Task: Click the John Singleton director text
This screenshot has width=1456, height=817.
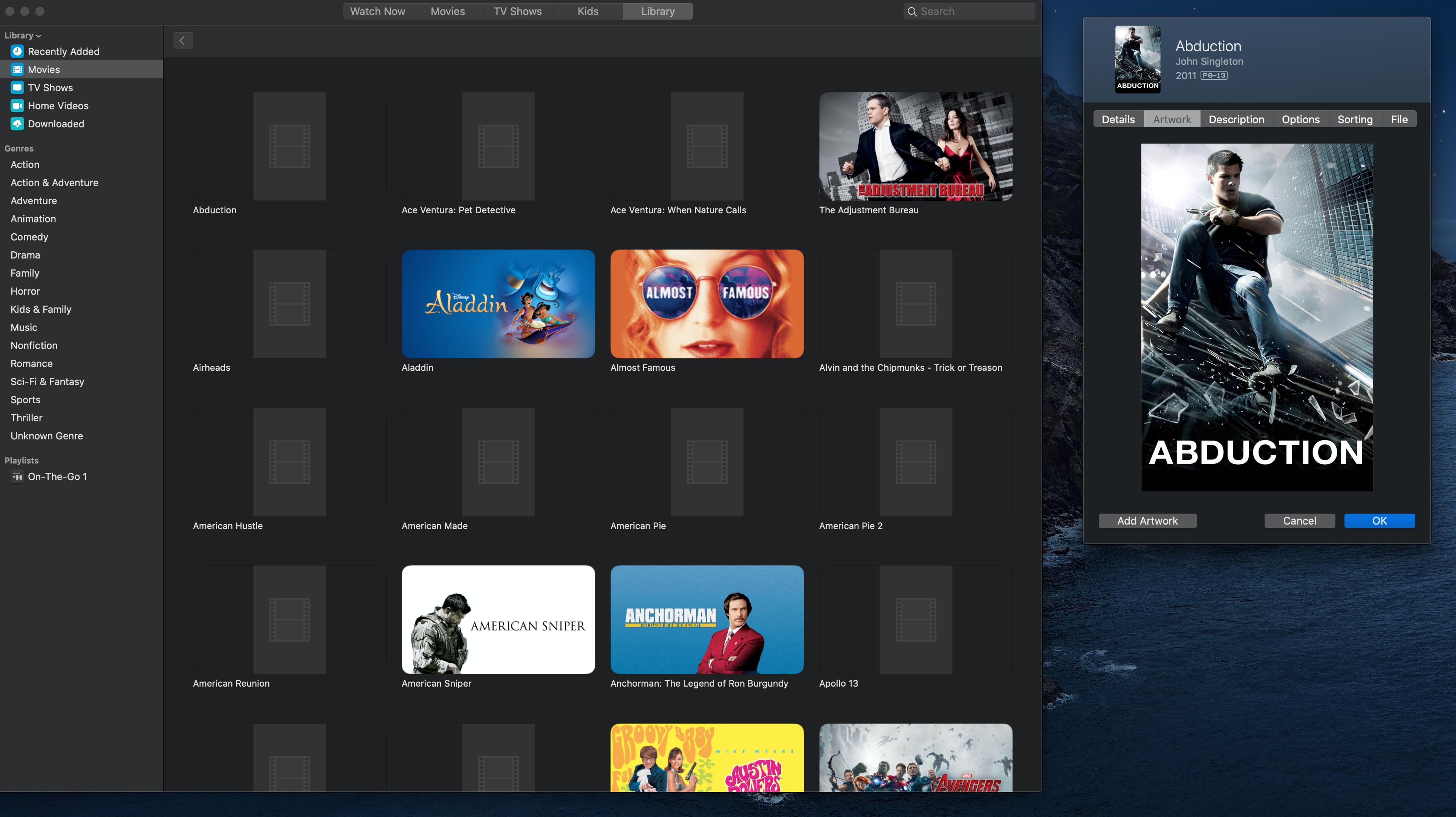Action: [1209, 61]
